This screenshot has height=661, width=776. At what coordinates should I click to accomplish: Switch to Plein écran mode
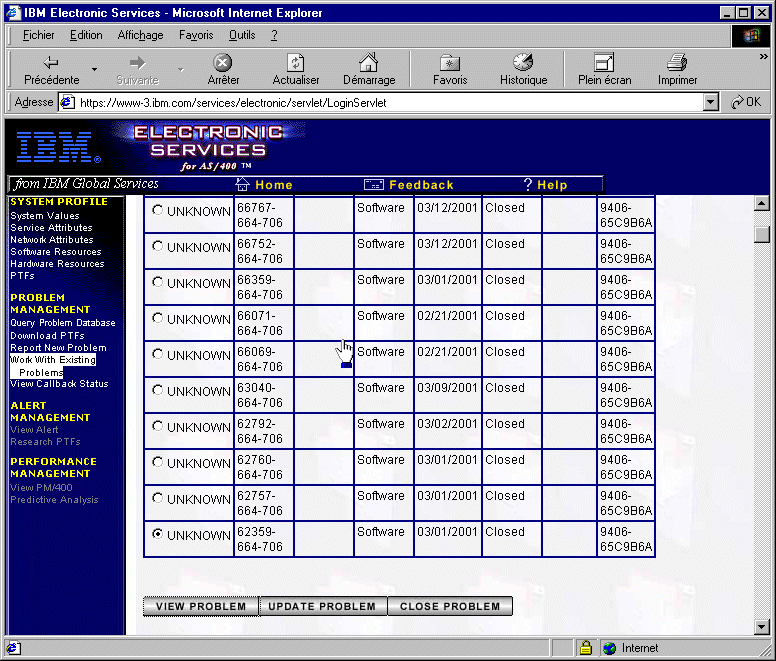pyautogui.click(x=604, y=70)
